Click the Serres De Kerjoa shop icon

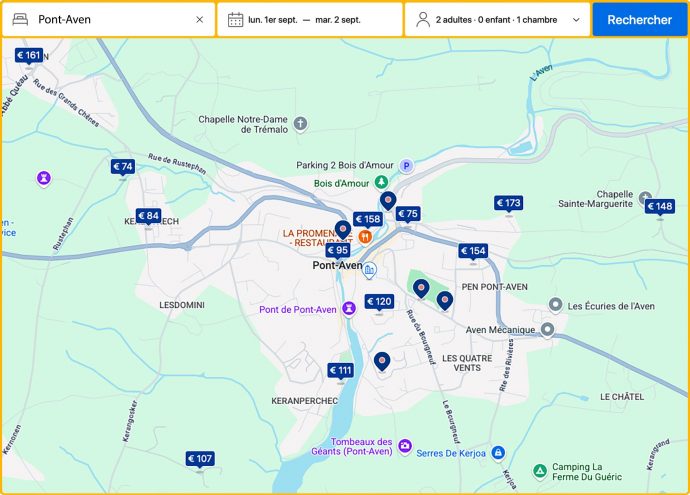[498, 453]
